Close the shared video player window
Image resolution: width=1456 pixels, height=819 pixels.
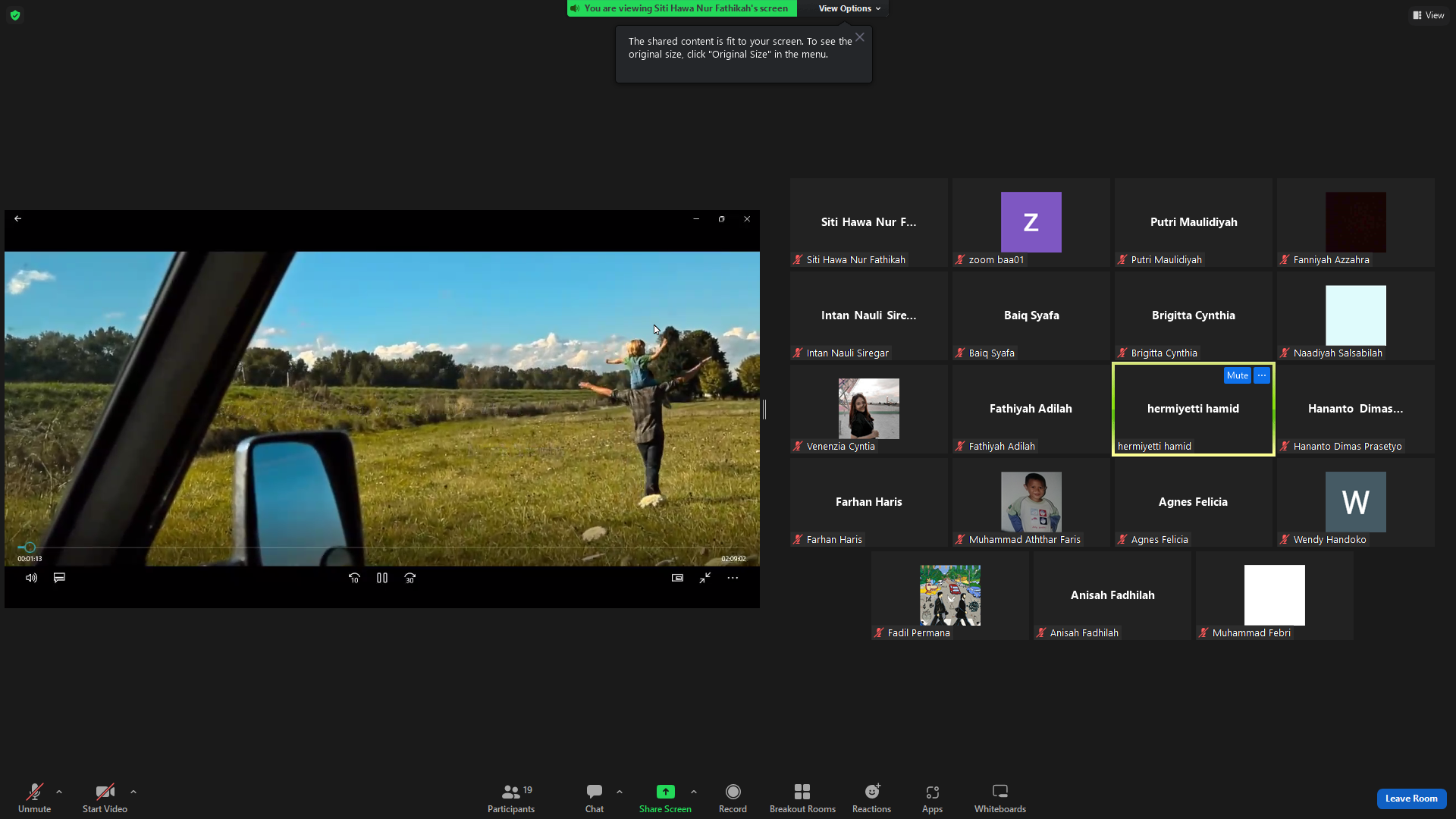pos(747,219)
